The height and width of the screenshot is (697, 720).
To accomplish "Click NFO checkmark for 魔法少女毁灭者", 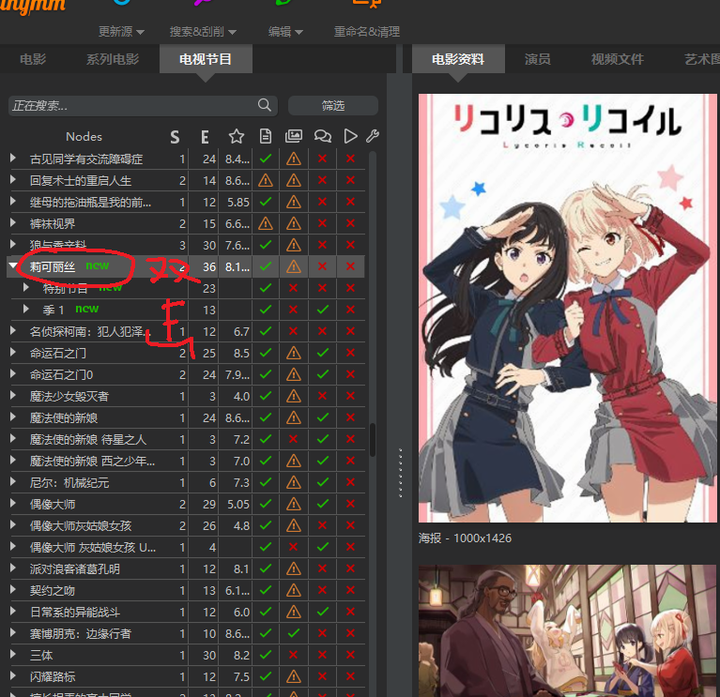I will click(265, 396).
